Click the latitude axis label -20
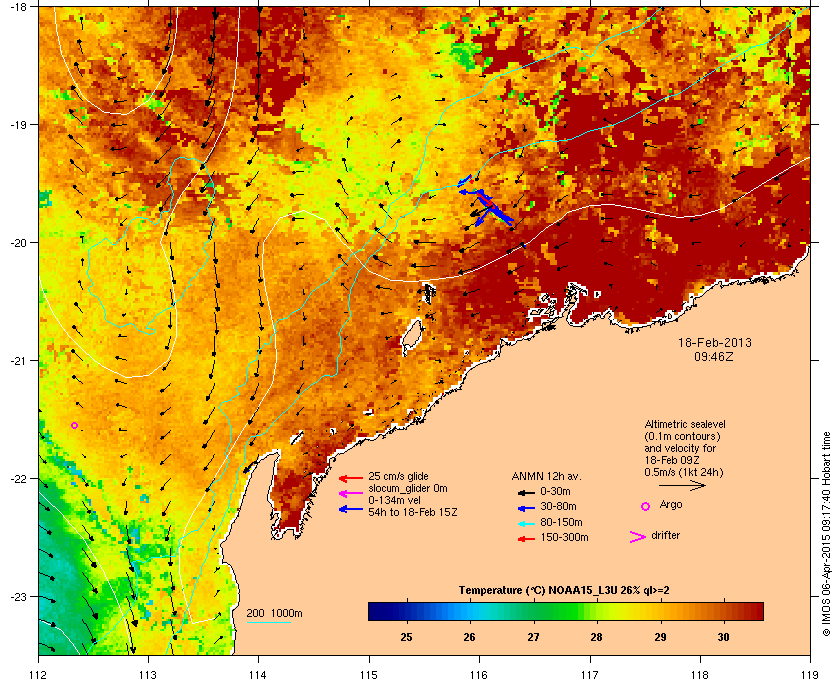 click(19, 242)
